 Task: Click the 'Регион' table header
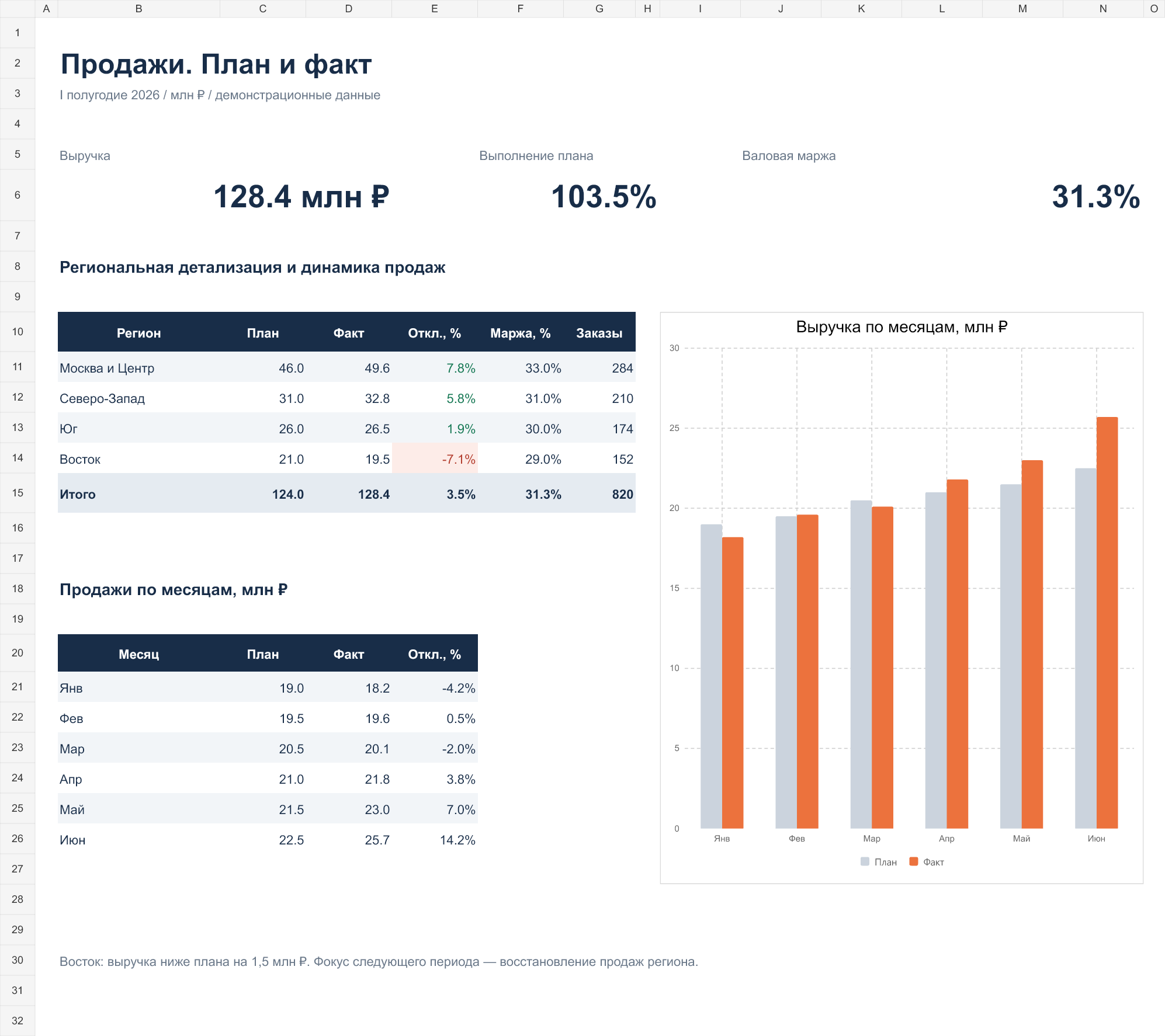(138, 333)
